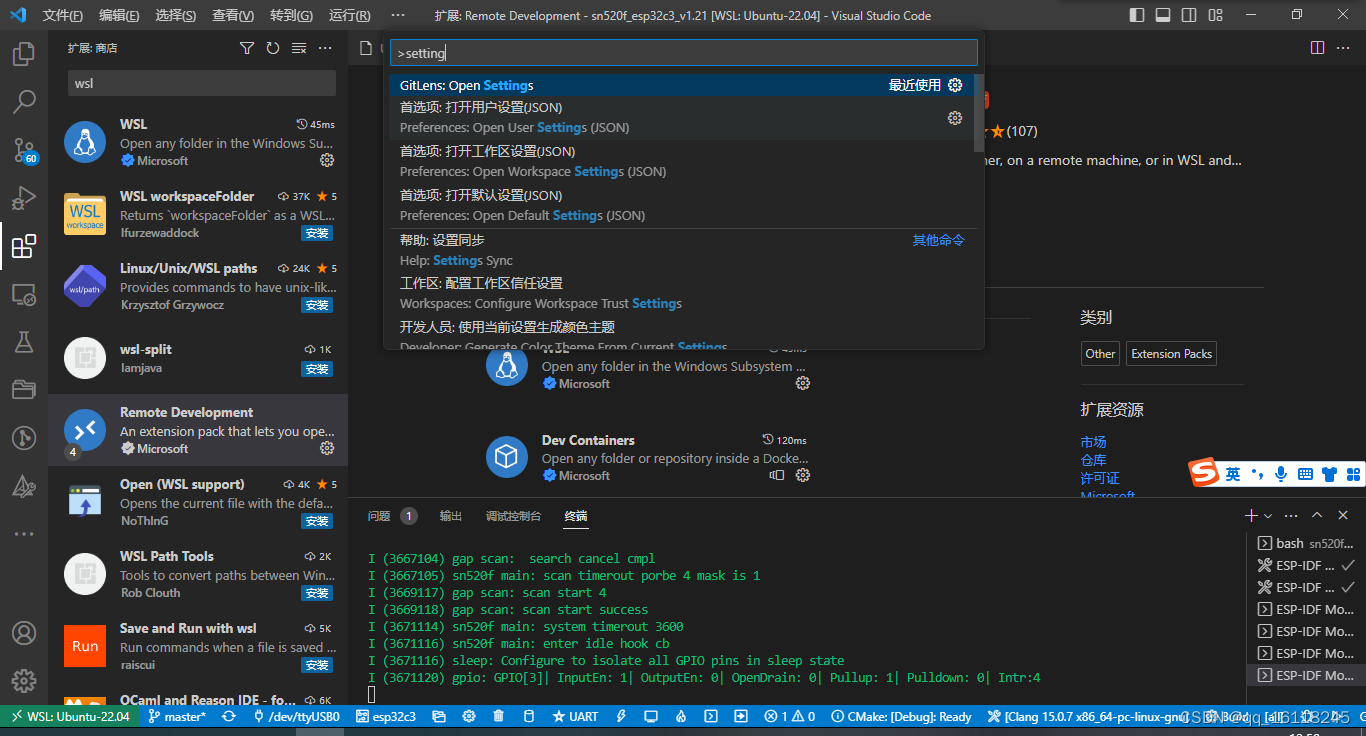Open the Remote Explorer view icon
Image resolution: width=1366 pixels, height=736 pixels.
tap(24, 294)
